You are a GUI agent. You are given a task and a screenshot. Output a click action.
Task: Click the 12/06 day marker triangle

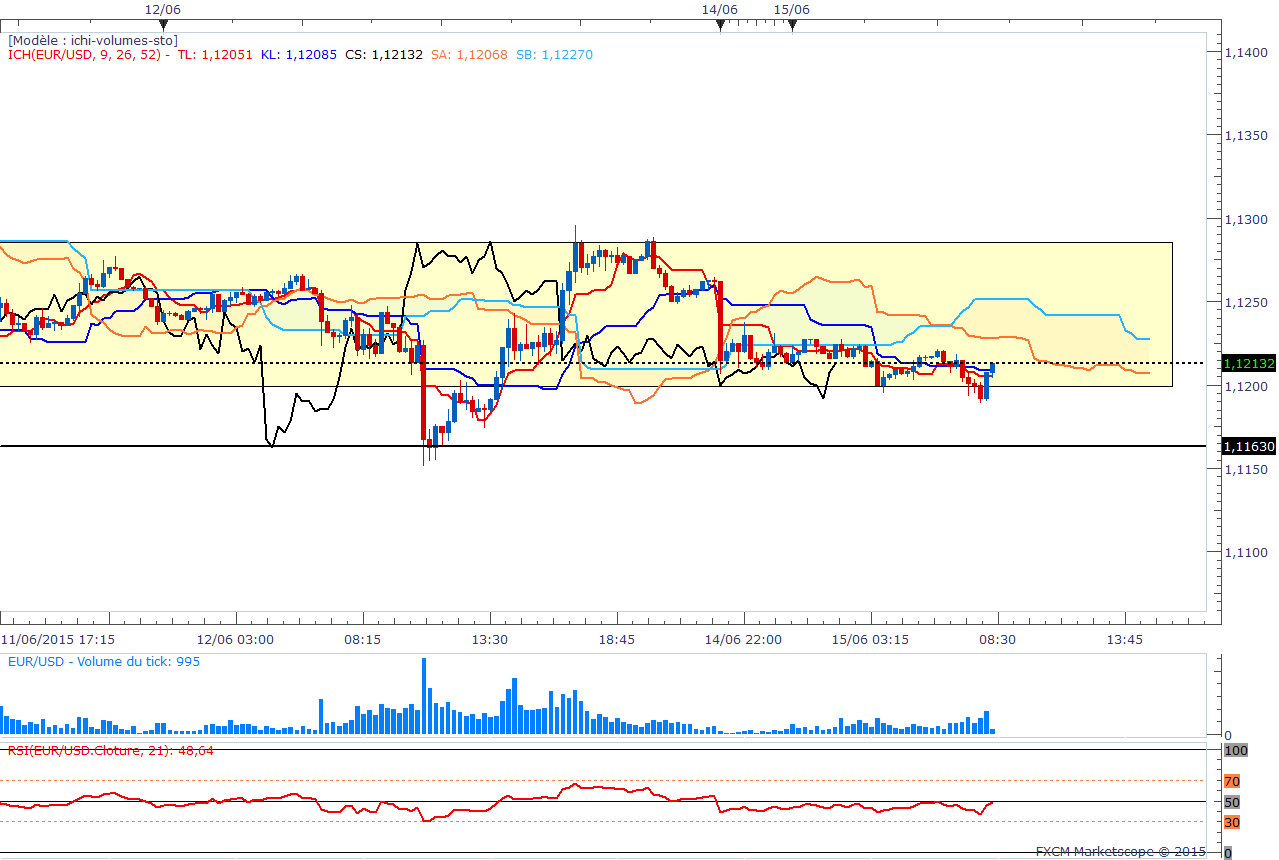pyautogui.click(x=163, y=26)
